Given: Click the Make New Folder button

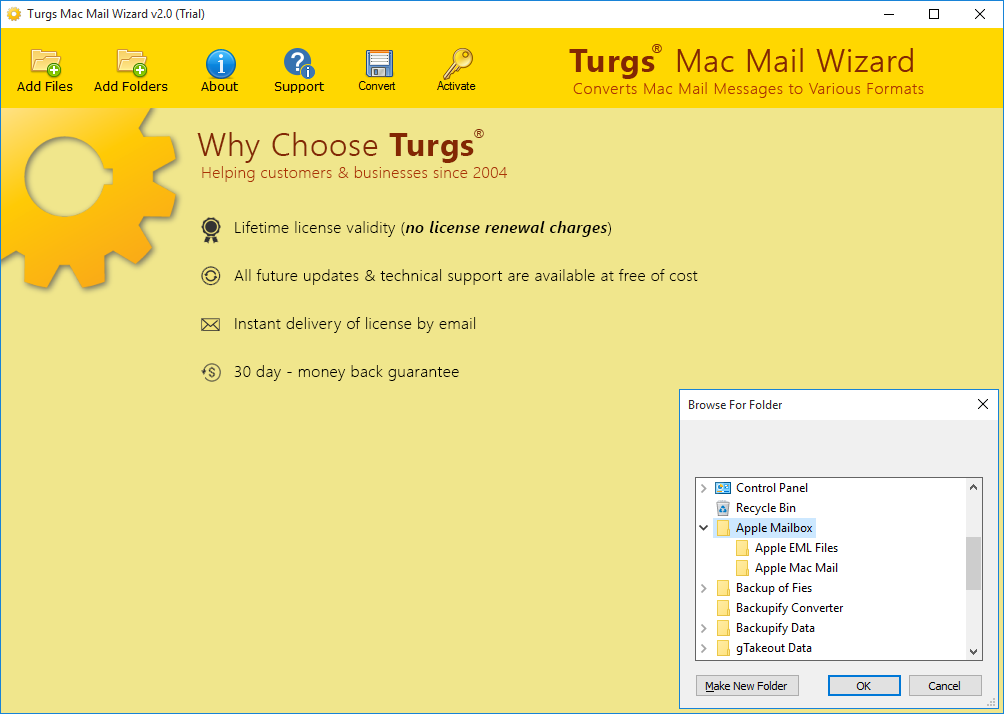Looking at the screenshot, I should click(747, 686).
